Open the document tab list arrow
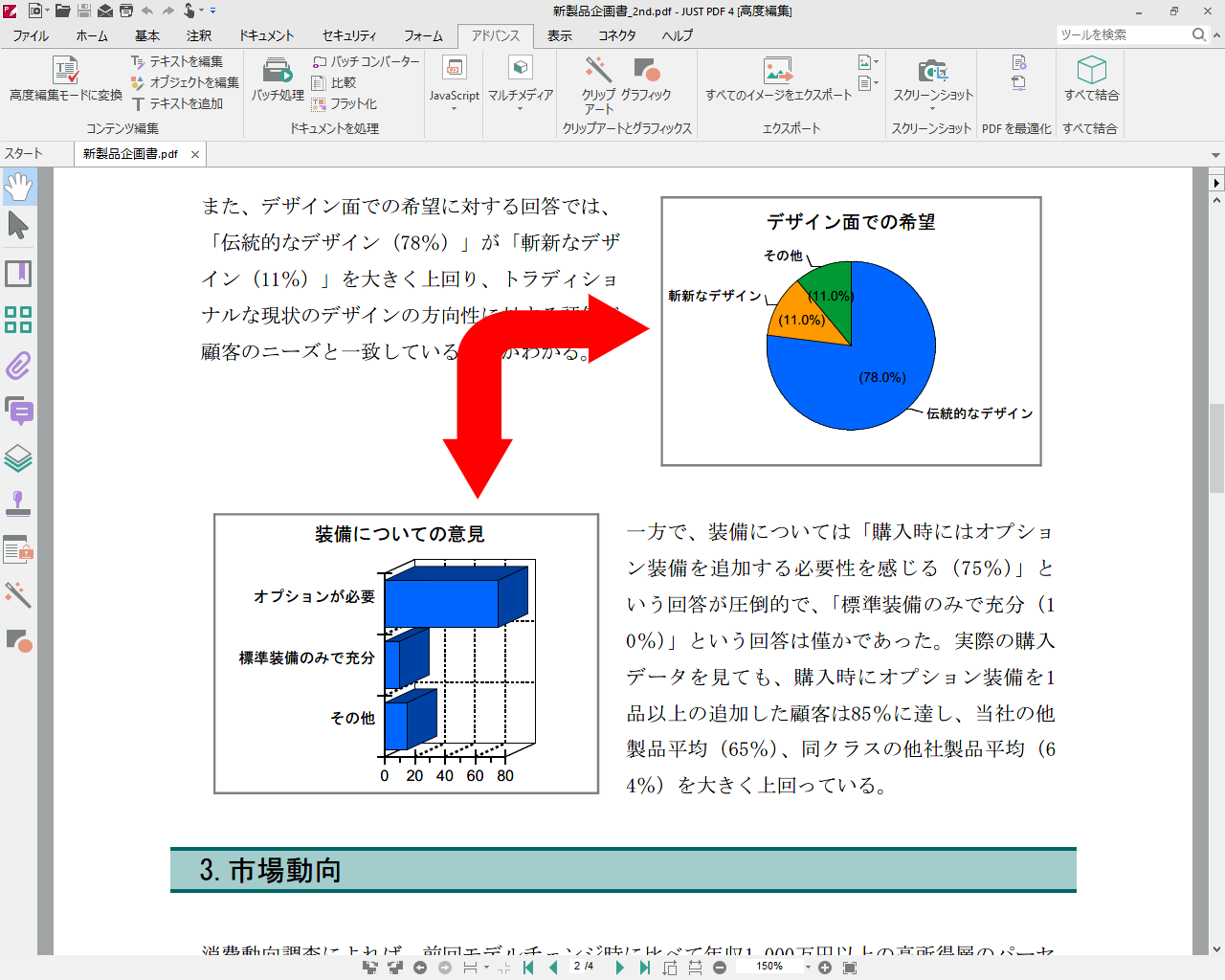This screenshot has width=1225, height=980. (1215, 154)
